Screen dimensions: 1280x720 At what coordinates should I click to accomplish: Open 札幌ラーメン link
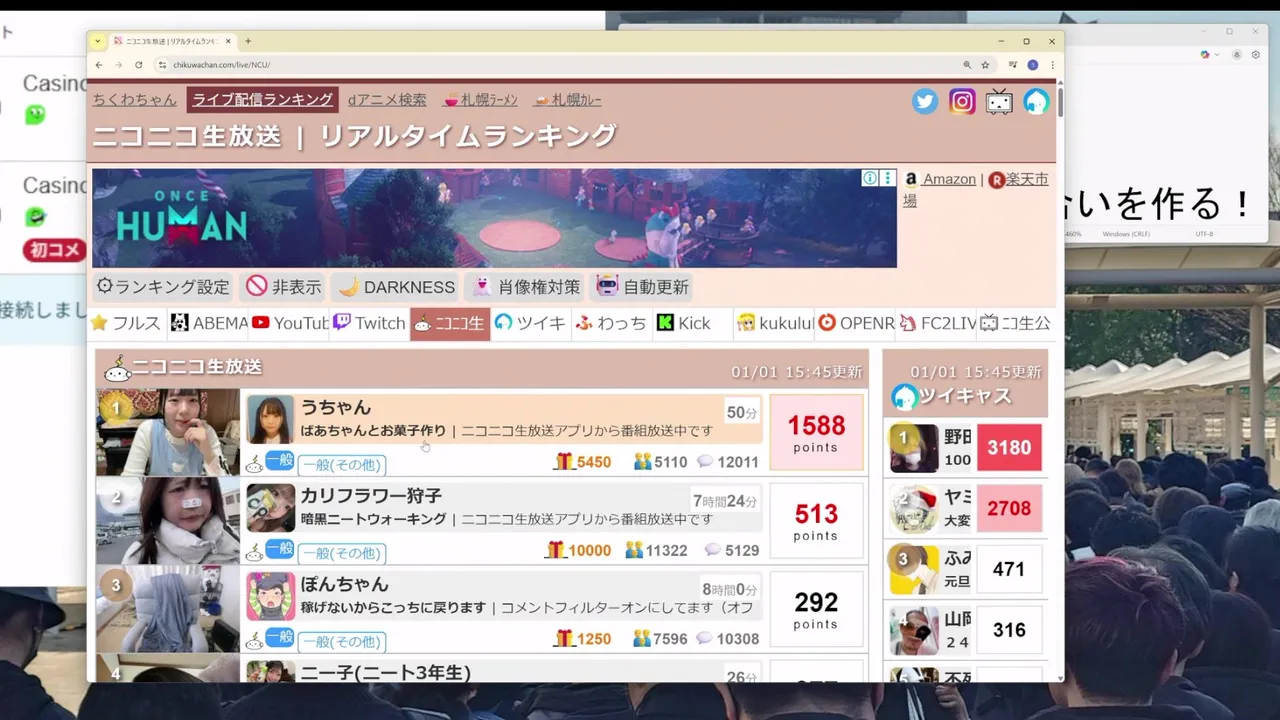[481, 100]
